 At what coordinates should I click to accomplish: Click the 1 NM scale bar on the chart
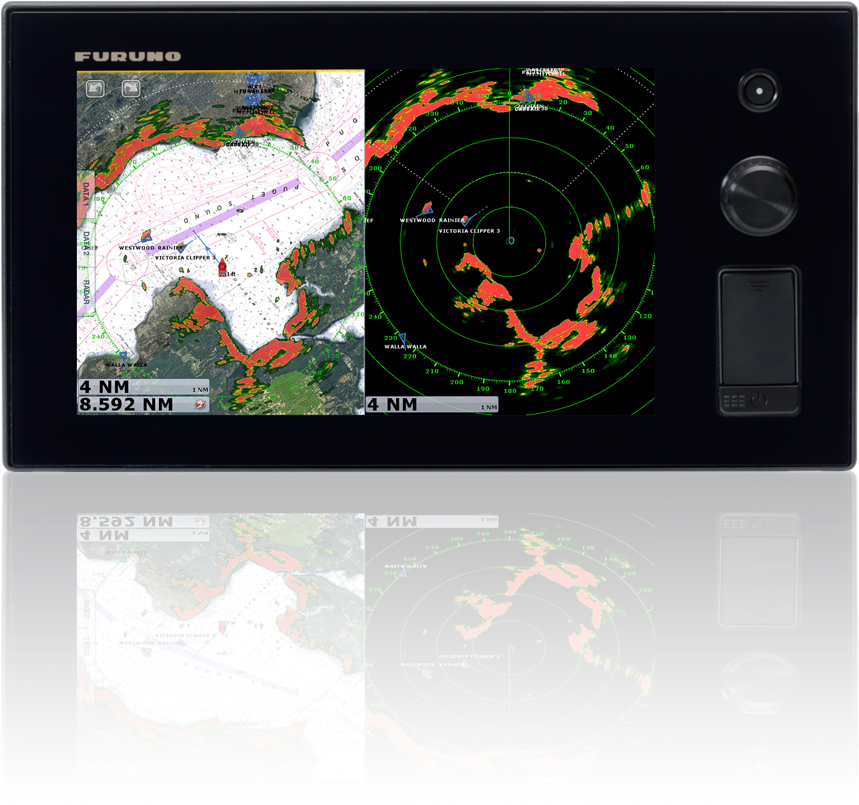(x=199, y=389)
